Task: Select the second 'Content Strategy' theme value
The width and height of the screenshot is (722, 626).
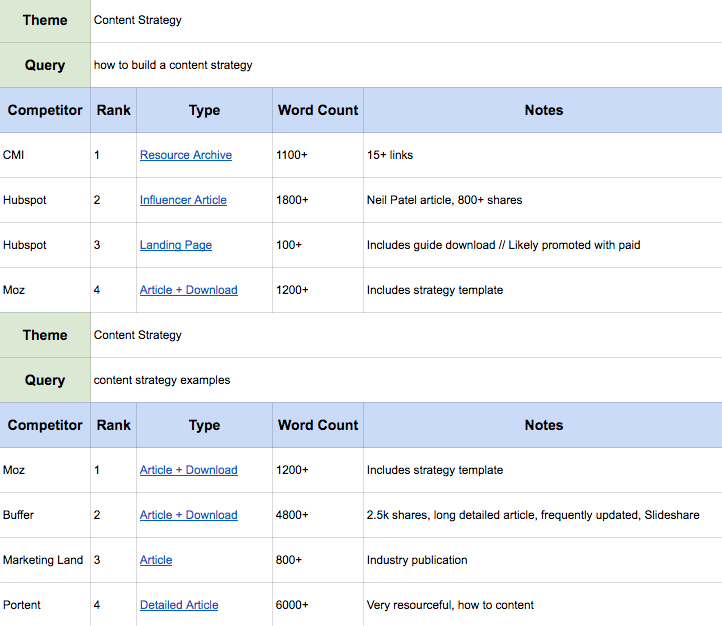Action: click(406, 335)
